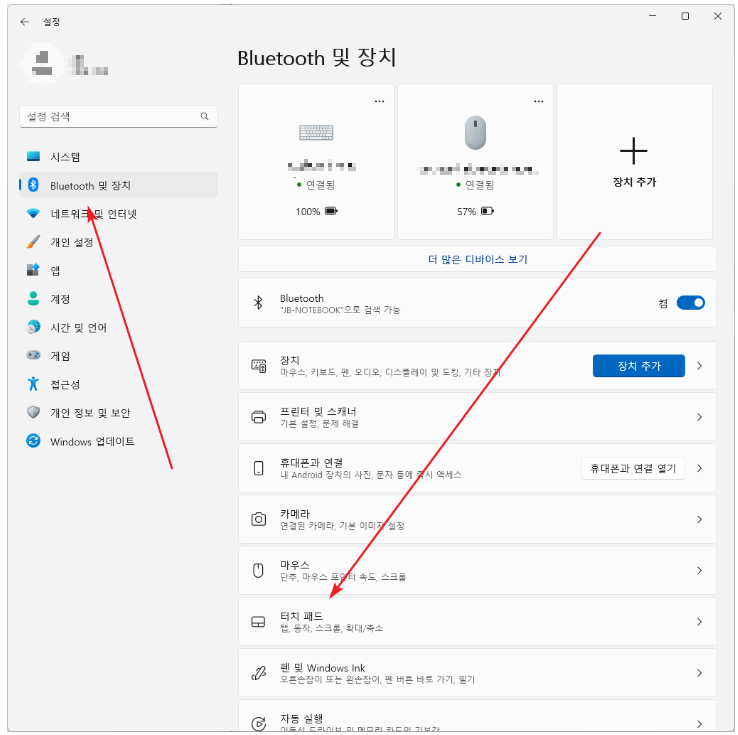Click the user profile avatar
Viewport: 738px width, 735px height.
coord(43,64)
